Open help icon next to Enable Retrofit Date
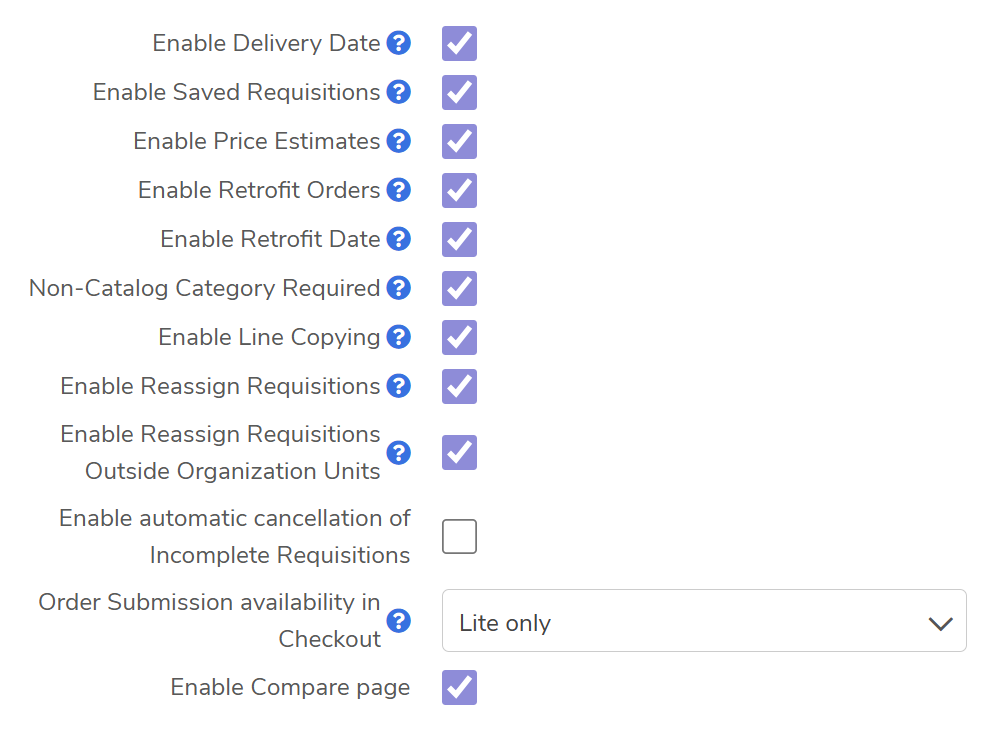Screen dimensions: 996x735 click(x=399, y=239)
